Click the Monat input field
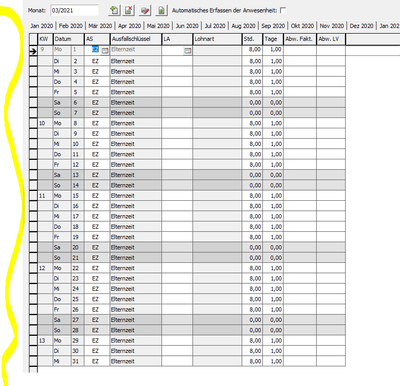Image resolution: width=400 pixels, height=386 pixels. (x=74, y=10)
